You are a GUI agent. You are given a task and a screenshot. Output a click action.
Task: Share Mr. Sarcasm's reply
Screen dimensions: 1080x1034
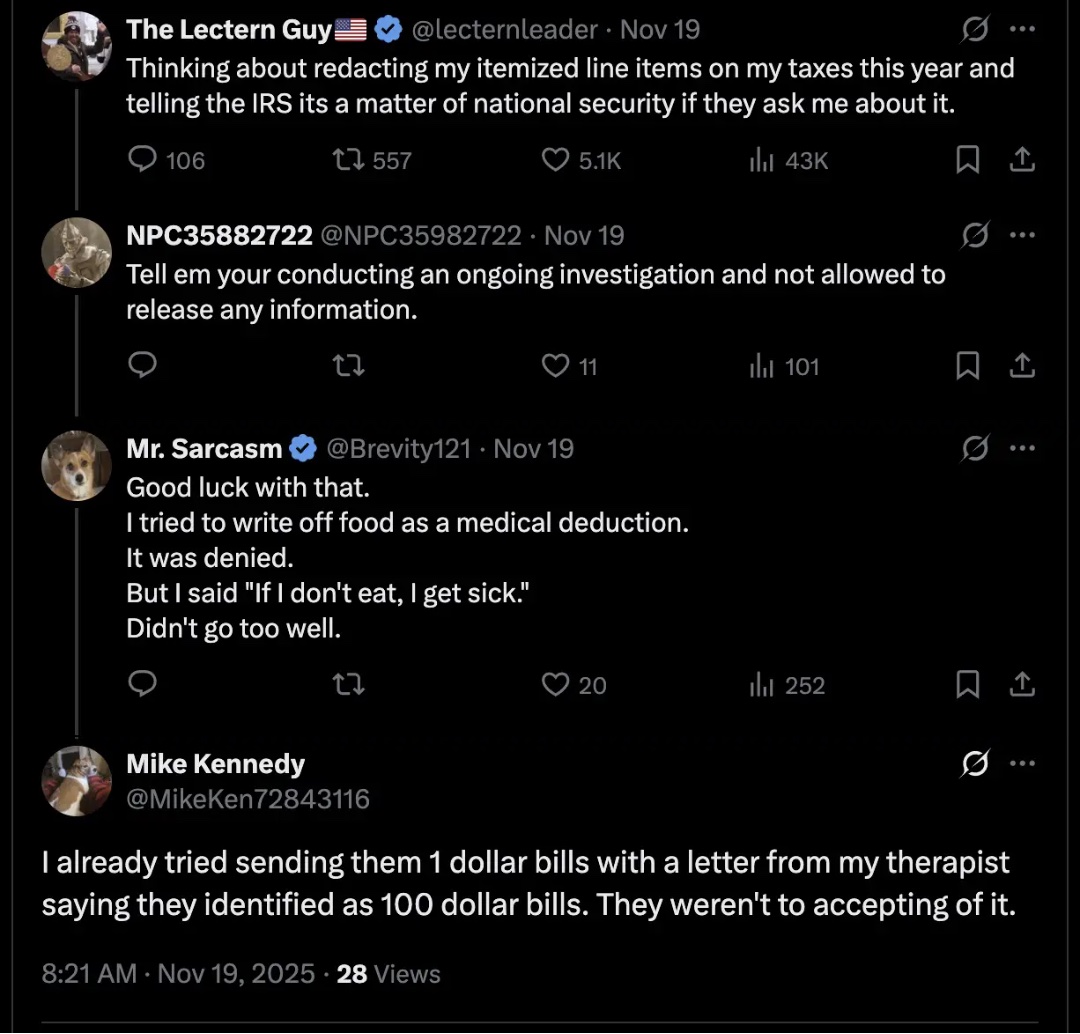point(1021,684)
